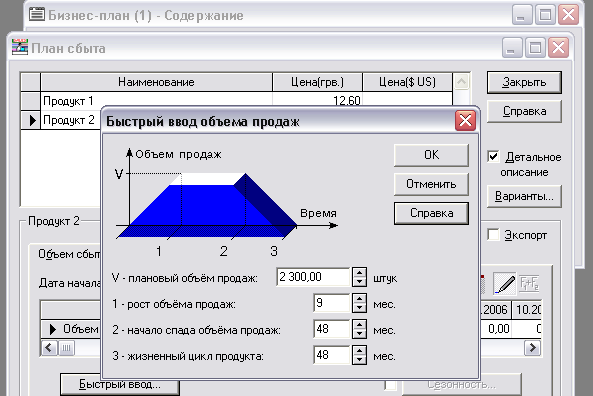The height and width of the screenshot is (396, 593).
Task: Click the pencil edit icon
Action: click(505, 284)
